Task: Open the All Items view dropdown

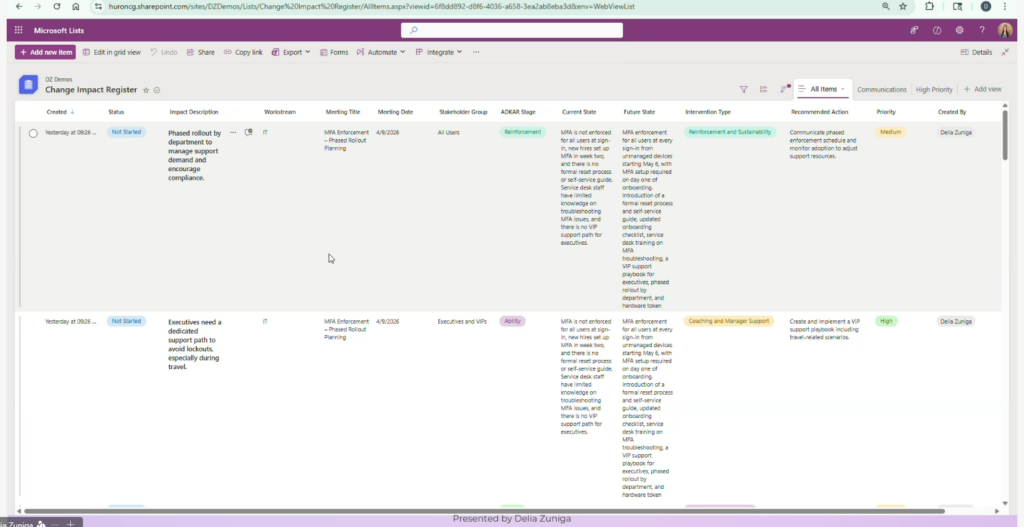Action: [x=822, y=89]
